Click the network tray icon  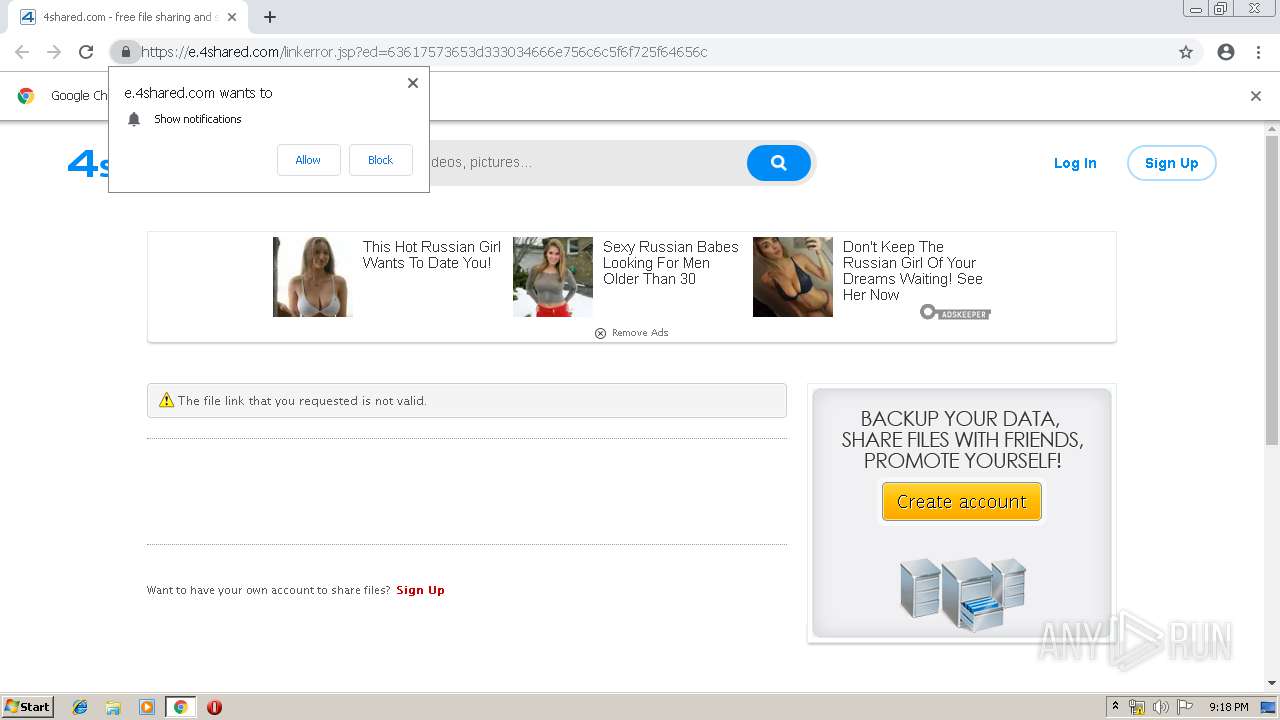click(1137, 707)
